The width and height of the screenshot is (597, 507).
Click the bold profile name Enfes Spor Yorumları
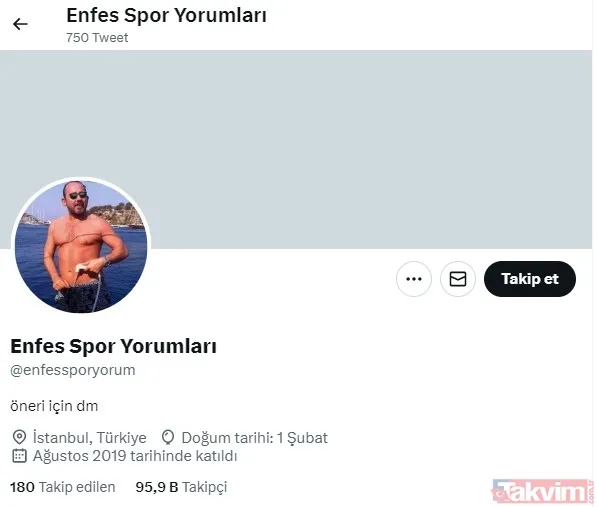coord(113,346)
